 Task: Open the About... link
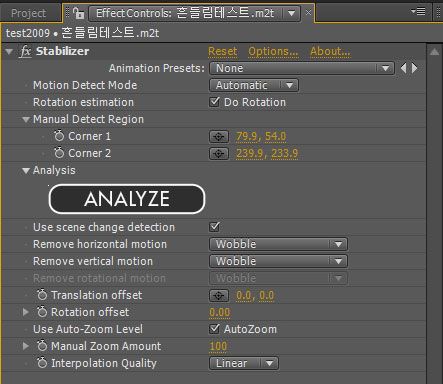(x=330, y=51)
